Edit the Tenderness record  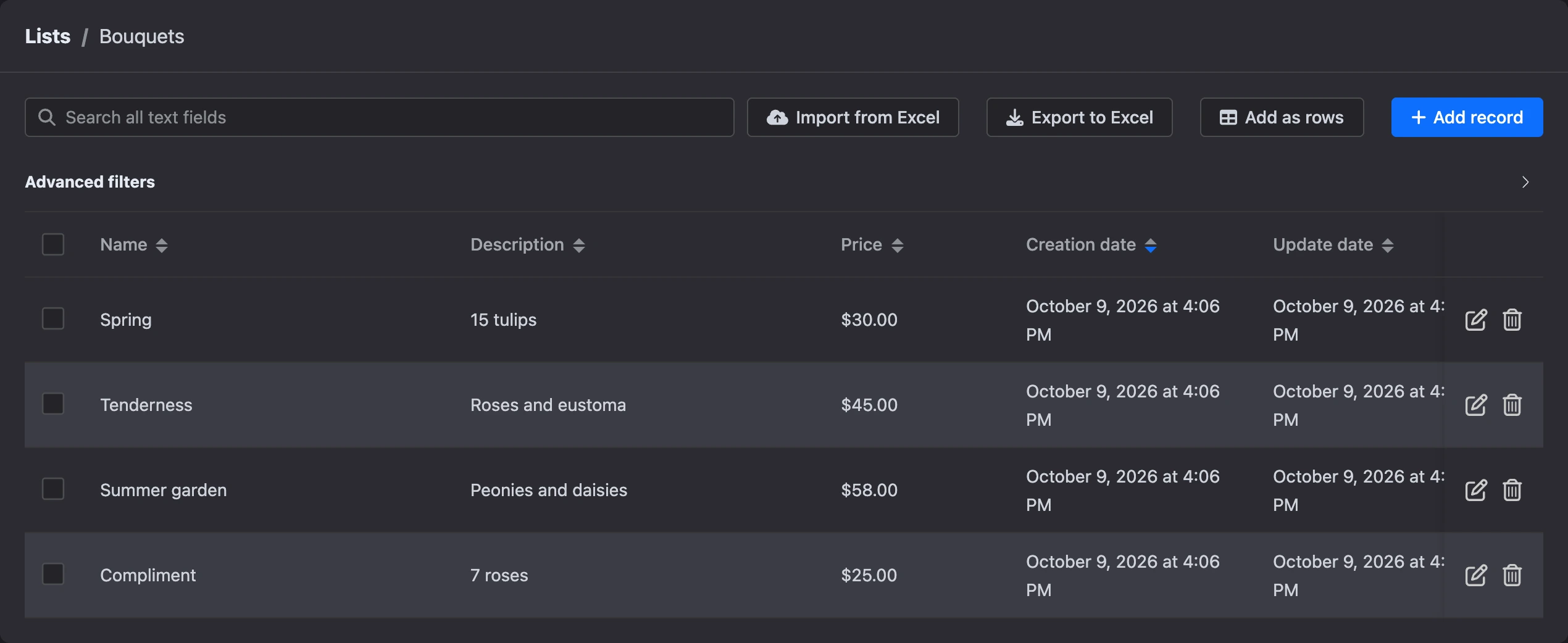(1475, 405)
